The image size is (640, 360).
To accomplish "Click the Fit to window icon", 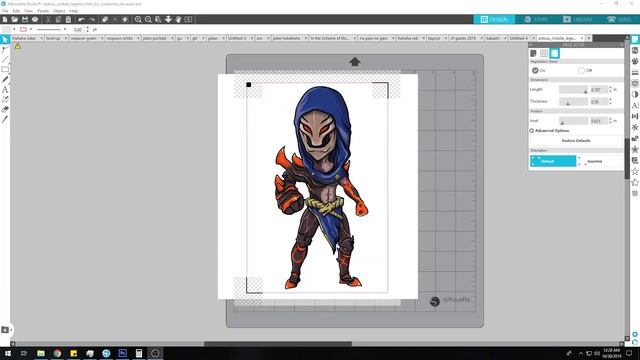I will pyautogui.click(x=188, y=19).
